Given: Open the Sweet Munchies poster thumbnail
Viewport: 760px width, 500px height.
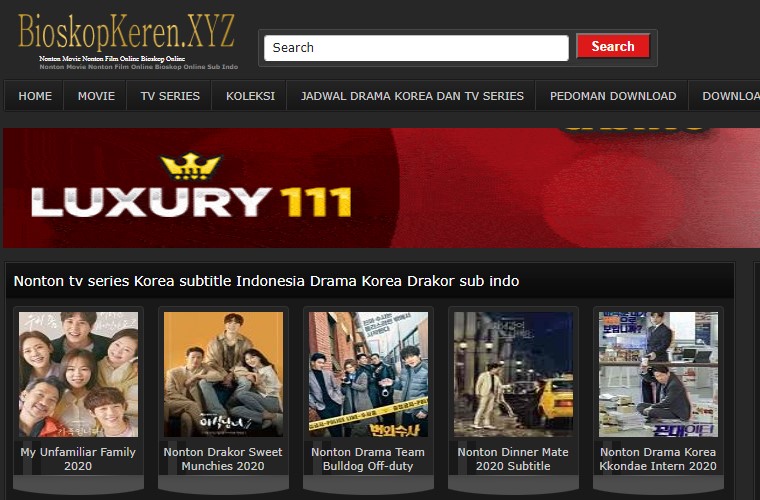Looking at the screenshot, I should [223, 374].
